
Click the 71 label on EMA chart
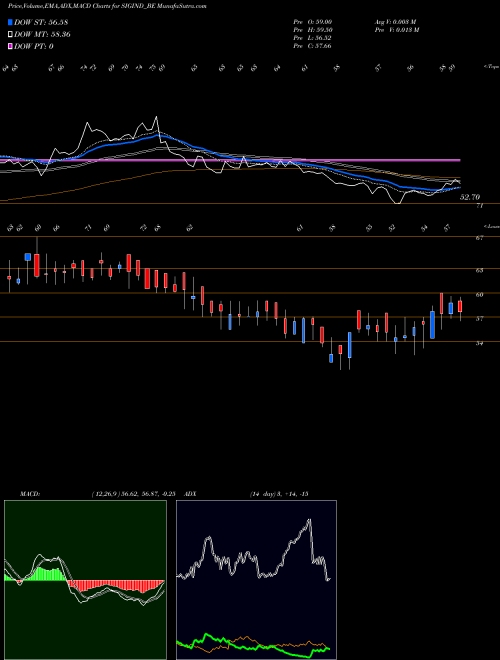(479, 206)
